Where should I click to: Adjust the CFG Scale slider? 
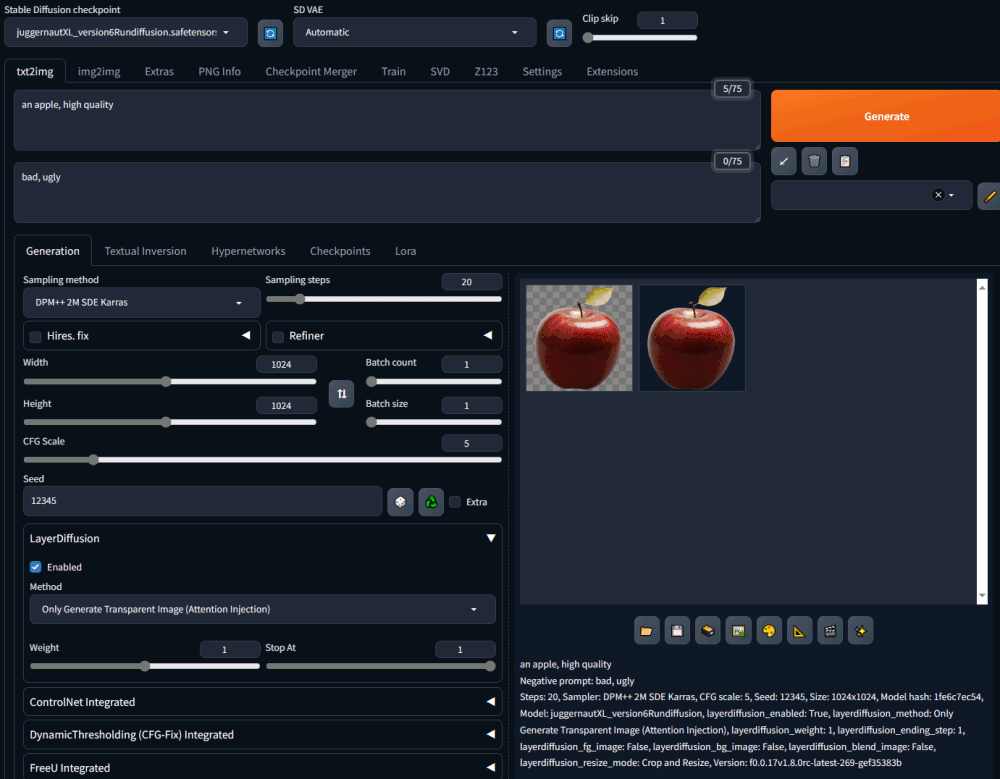262,460
